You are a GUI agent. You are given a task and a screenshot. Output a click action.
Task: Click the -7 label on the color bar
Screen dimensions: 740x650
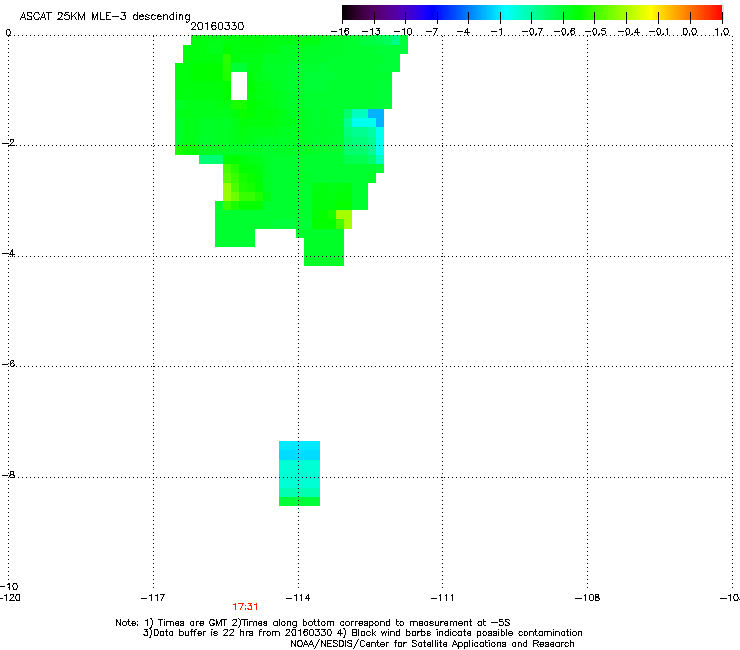(432, 32)
